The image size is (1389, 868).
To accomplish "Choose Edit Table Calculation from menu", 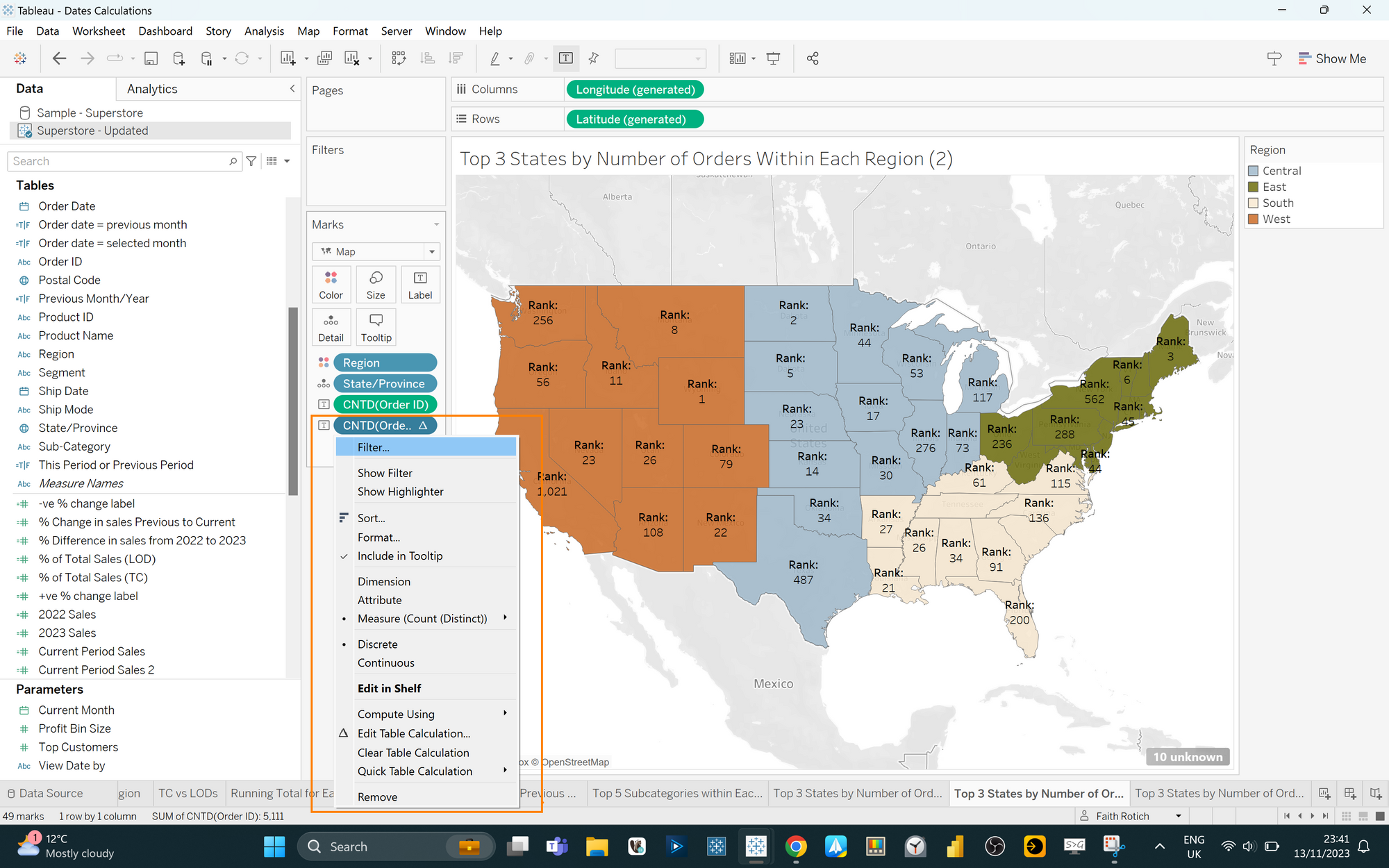I will (x=414, y=733).
